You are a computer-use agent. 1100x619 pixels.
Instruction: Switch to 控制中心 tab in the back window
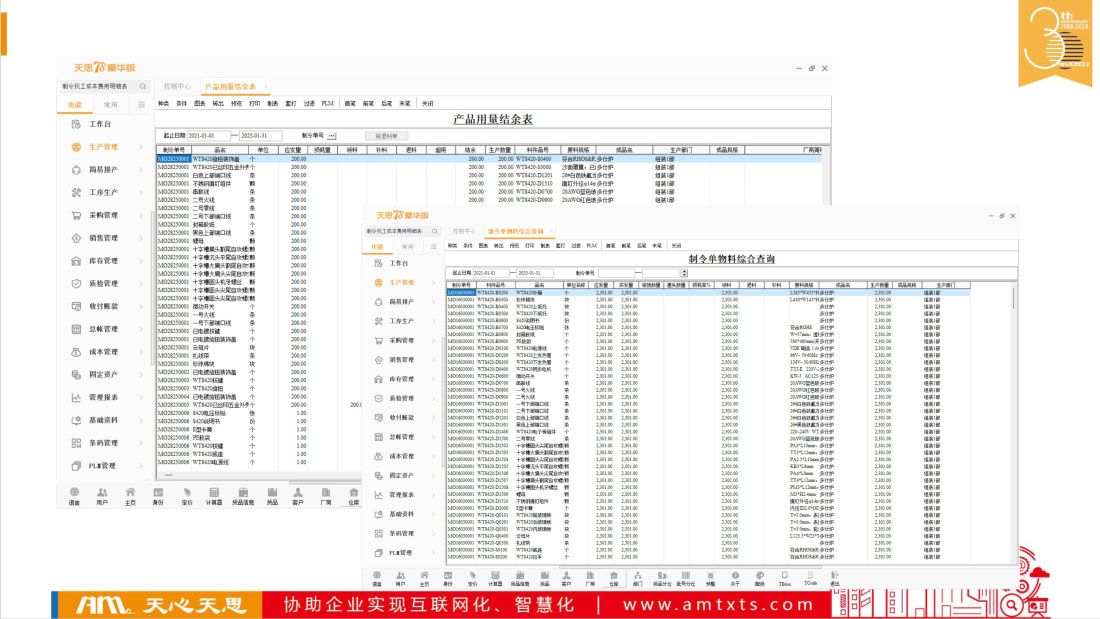177,87
